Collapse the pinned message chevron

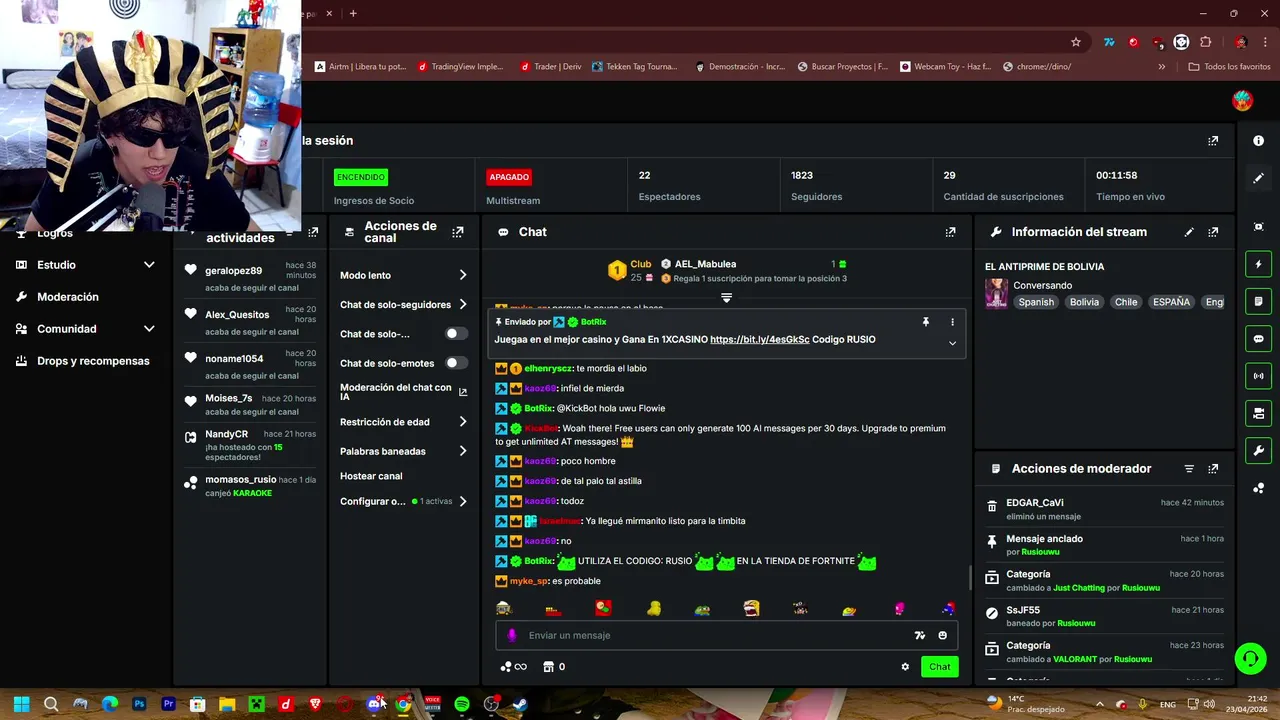[952, 343]
